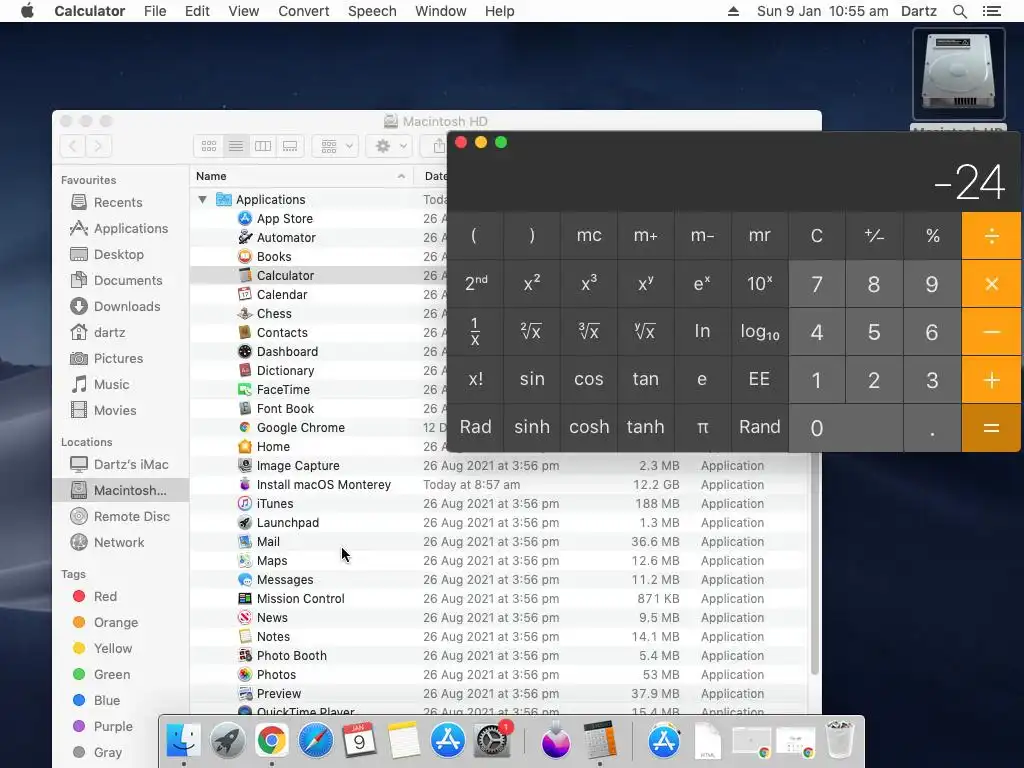The height and width of the screenshot is (768, 1024).
Task: Open the Convert menu
Action: pyautogui.click(x=304, y=11)
